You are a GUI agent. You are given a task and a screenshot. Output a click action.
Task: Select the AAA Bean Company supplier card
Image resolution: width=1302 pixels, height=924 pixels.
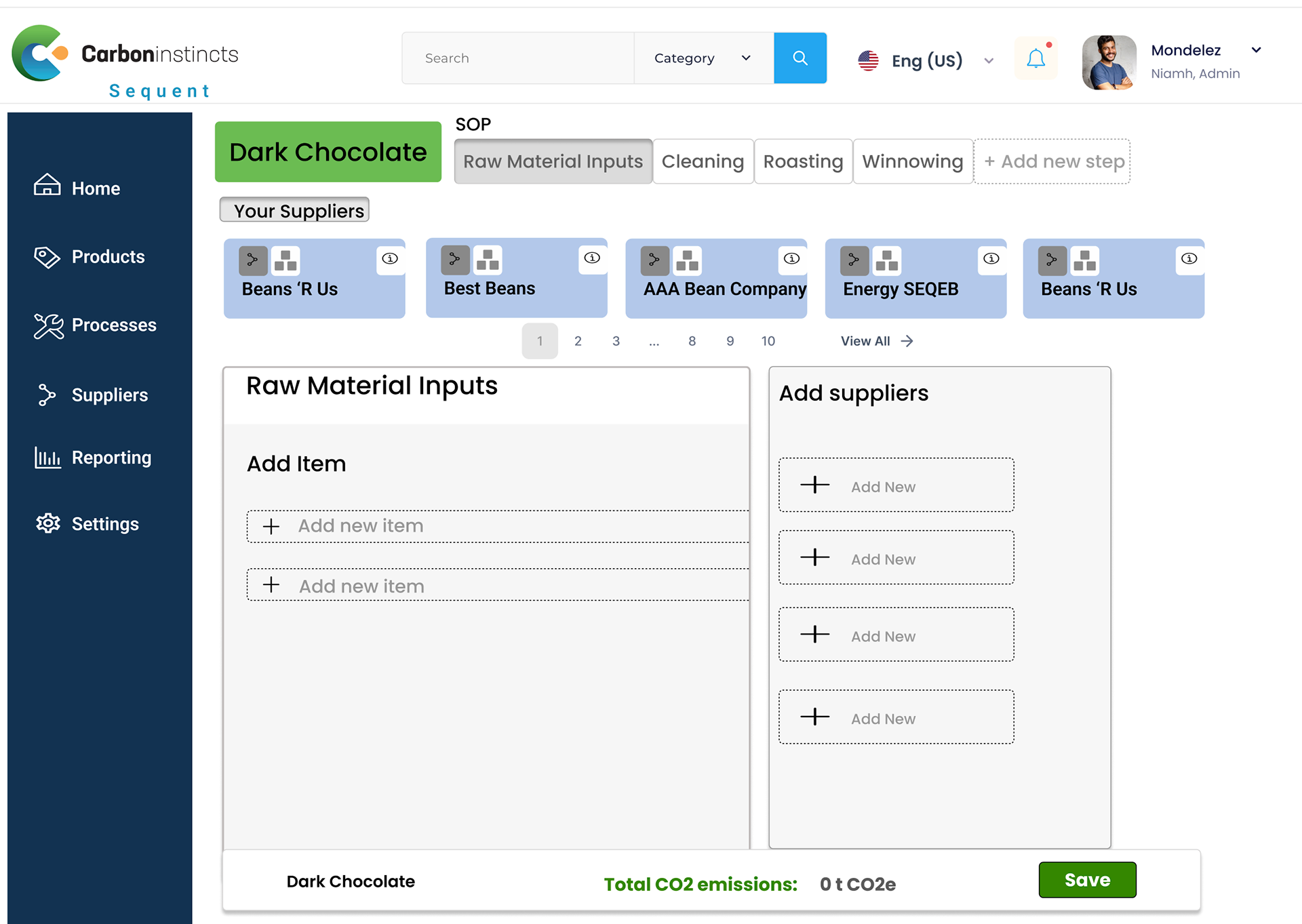tap(716, 279)
